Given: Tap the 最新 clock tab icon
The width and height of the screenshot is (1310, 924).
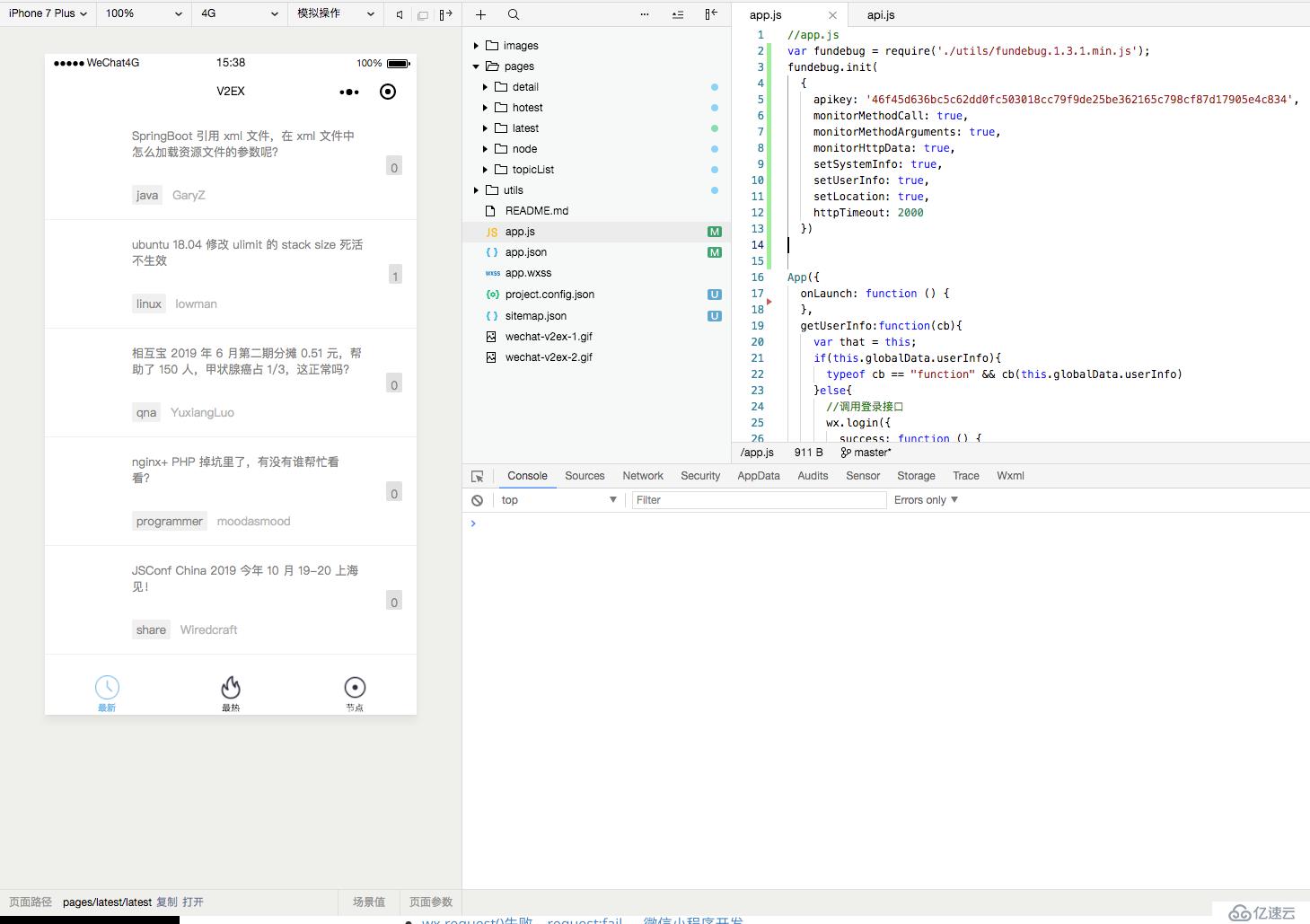Looking at the screenshot, I should click(107, 688).
